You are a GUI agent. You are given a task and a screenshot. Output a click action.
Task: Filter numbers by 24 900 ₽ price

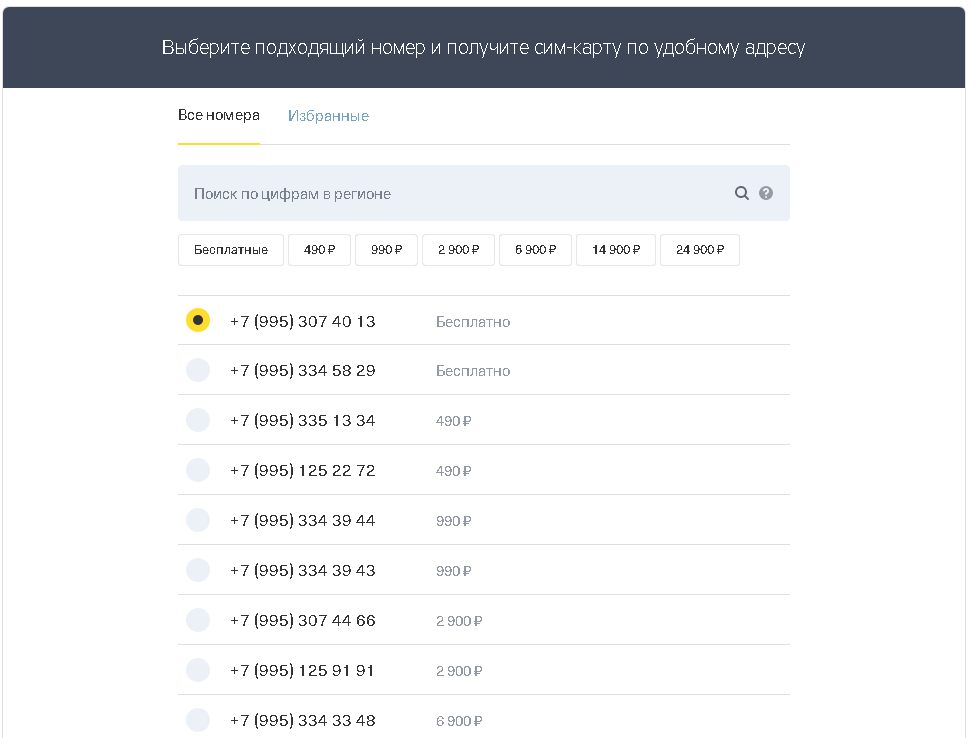pos(699,250)
